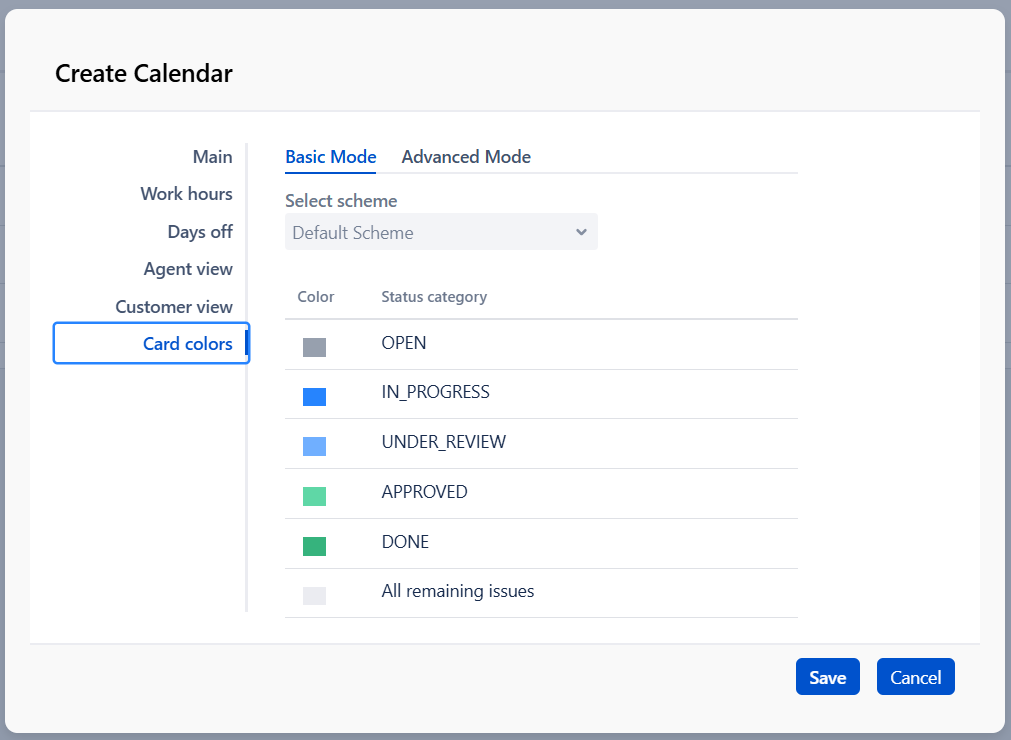This screenshot has width=1011, height=740.
Task: Save the new calendar
Action: point(827,677)
